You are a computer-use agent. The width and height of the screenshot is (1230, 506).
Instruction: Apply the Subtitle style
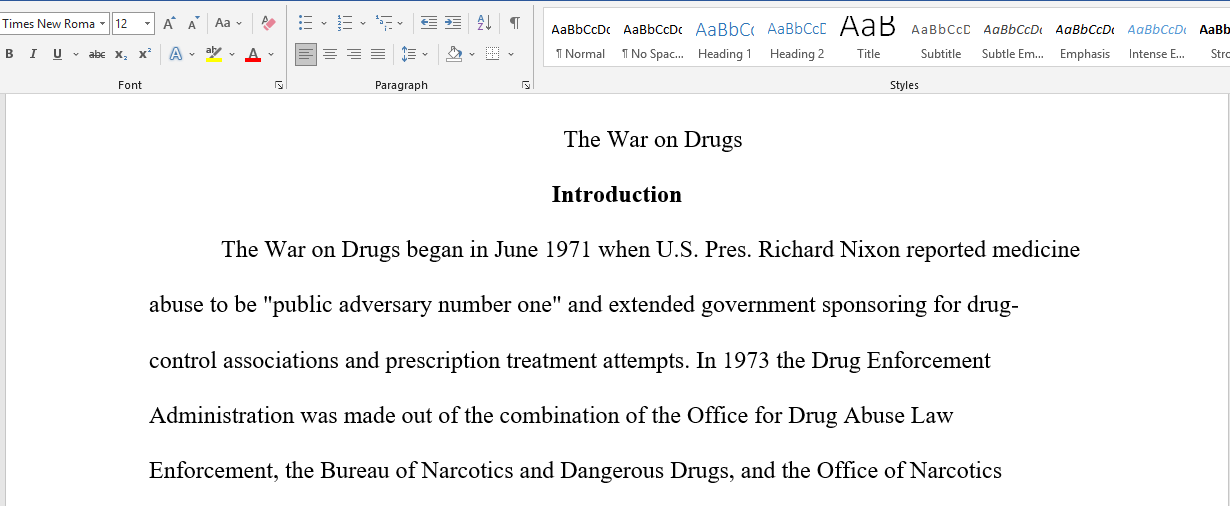coord(941,40)
